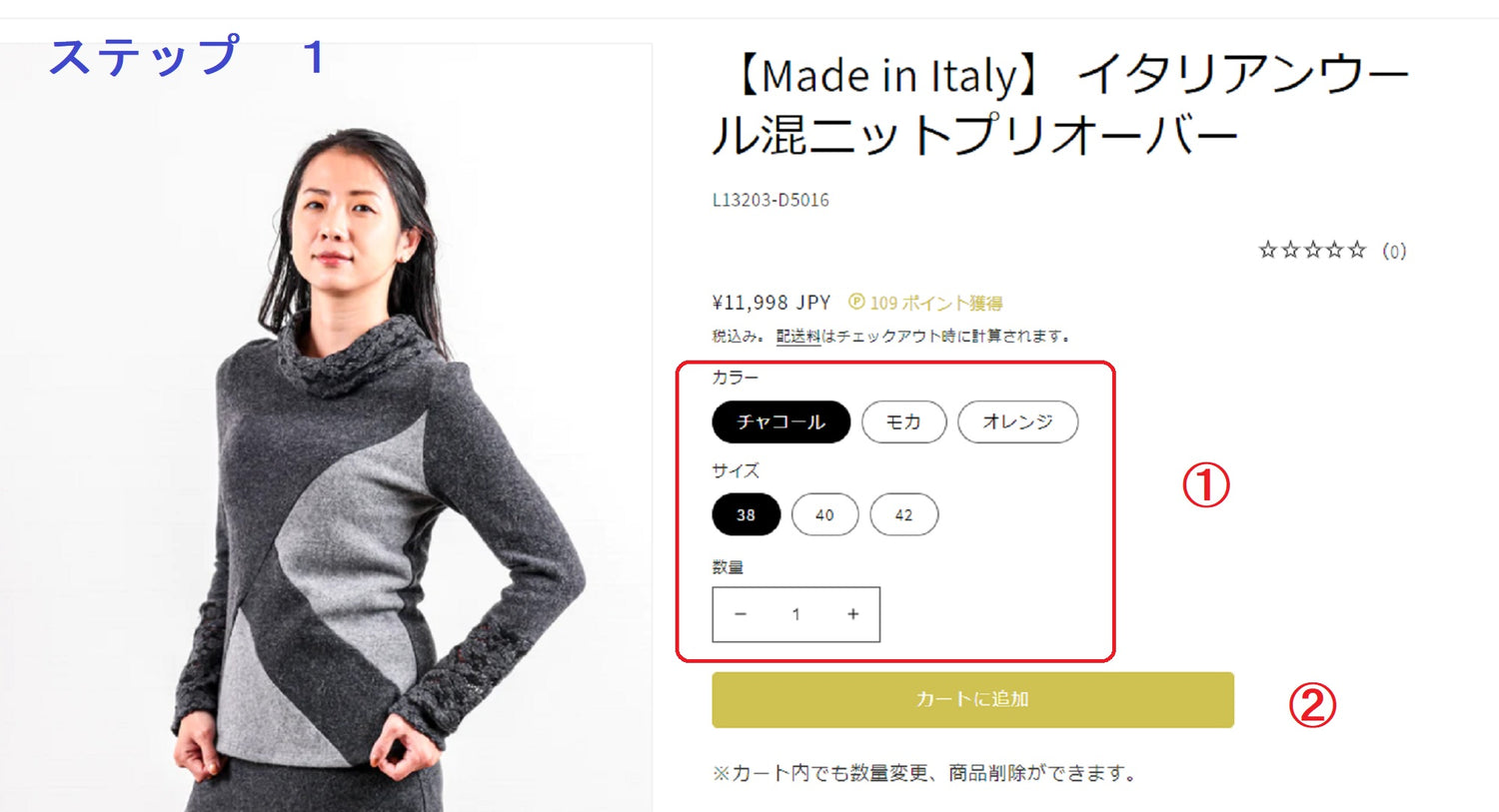Increase quantity with the plus icon
The height and width of the screenshot is (812, 1499).
(x=852, y=614)
